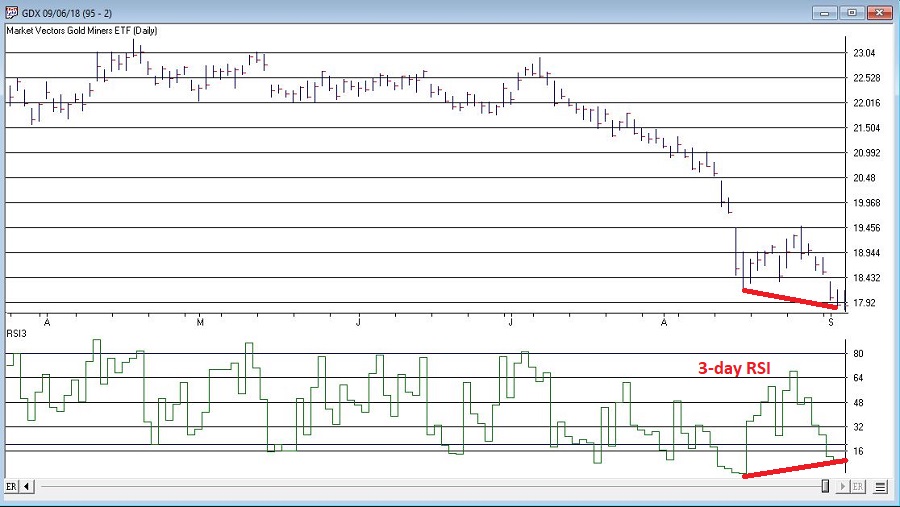The height and width of the screenshot is (507, 900).
Task: Click the 18.944 price axis label
Action: [866, 253]
